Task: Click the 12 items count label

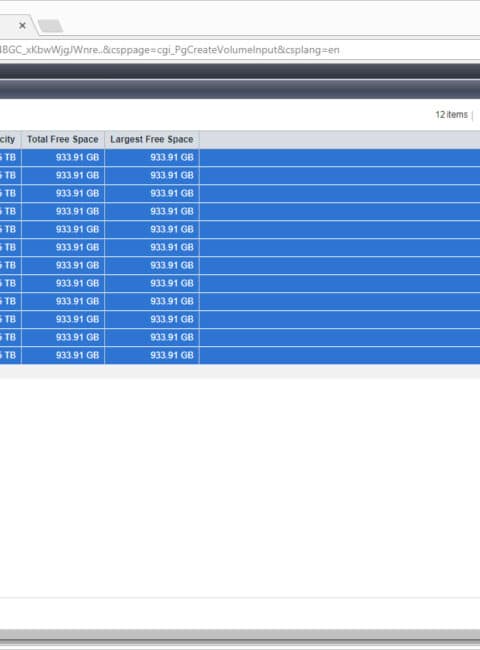Action: tap(451, 114)
